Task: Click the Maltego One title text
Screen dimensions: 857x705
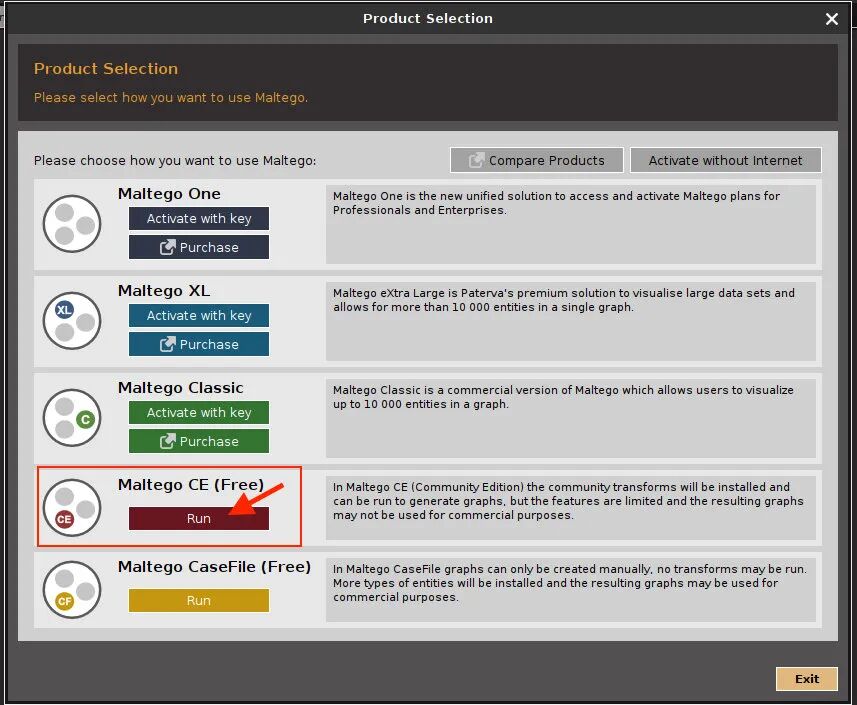Action: pyautogui.click(x=169, y=194)
